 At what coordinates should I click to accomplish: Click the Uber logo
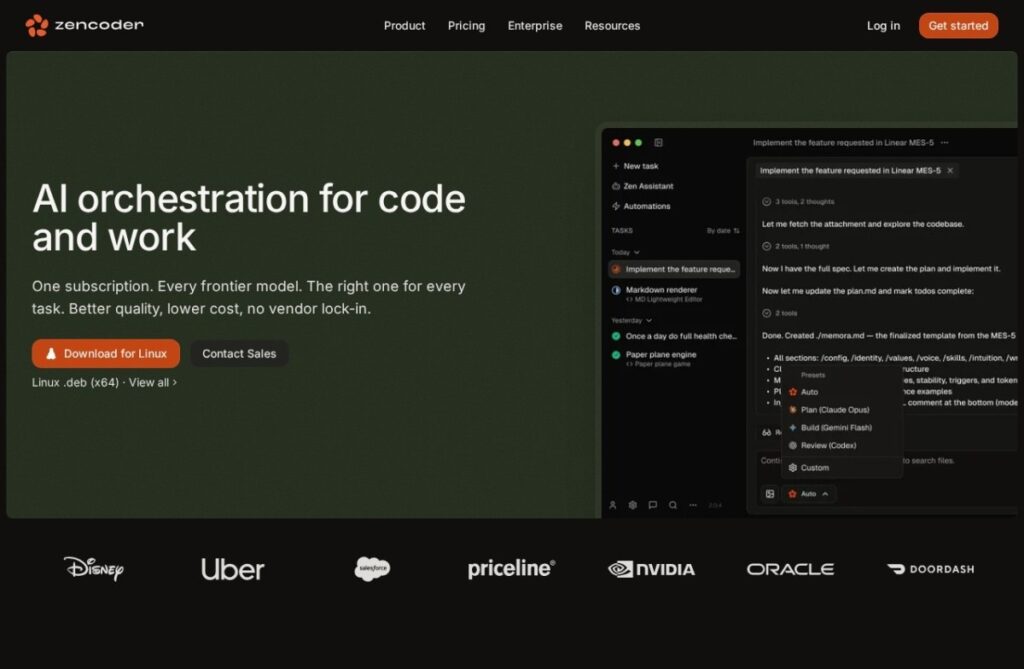232,569
